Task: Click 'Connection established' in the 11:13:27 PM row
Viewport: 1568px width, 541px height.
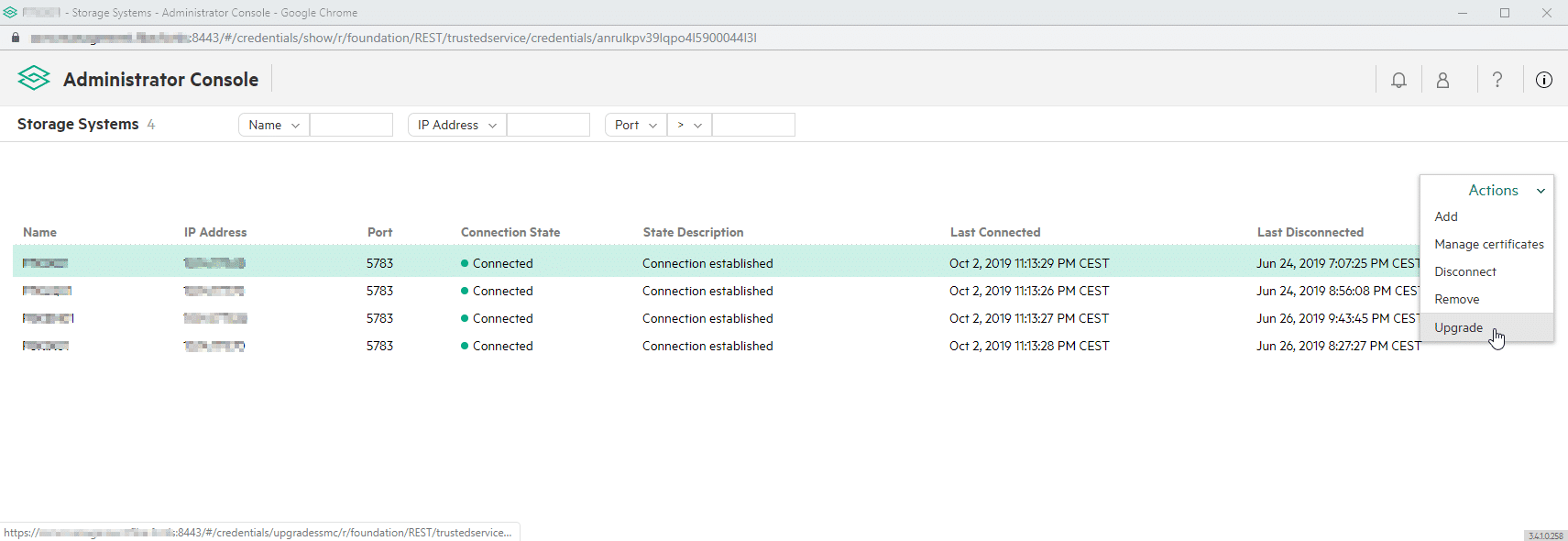Action: [707, 318]
